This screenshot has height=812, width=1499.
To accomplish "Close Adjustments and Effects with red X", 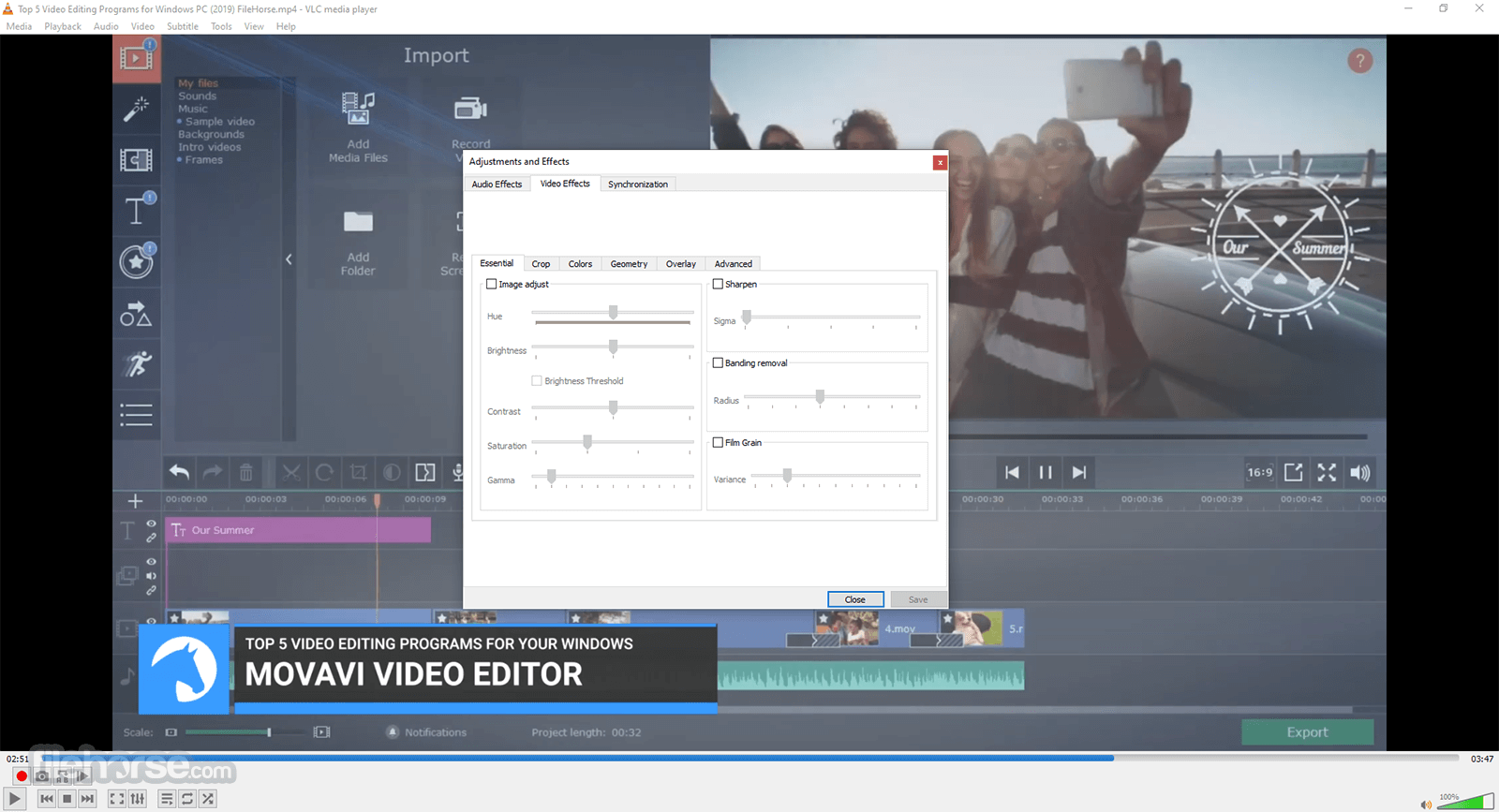I will coord(940,162).
